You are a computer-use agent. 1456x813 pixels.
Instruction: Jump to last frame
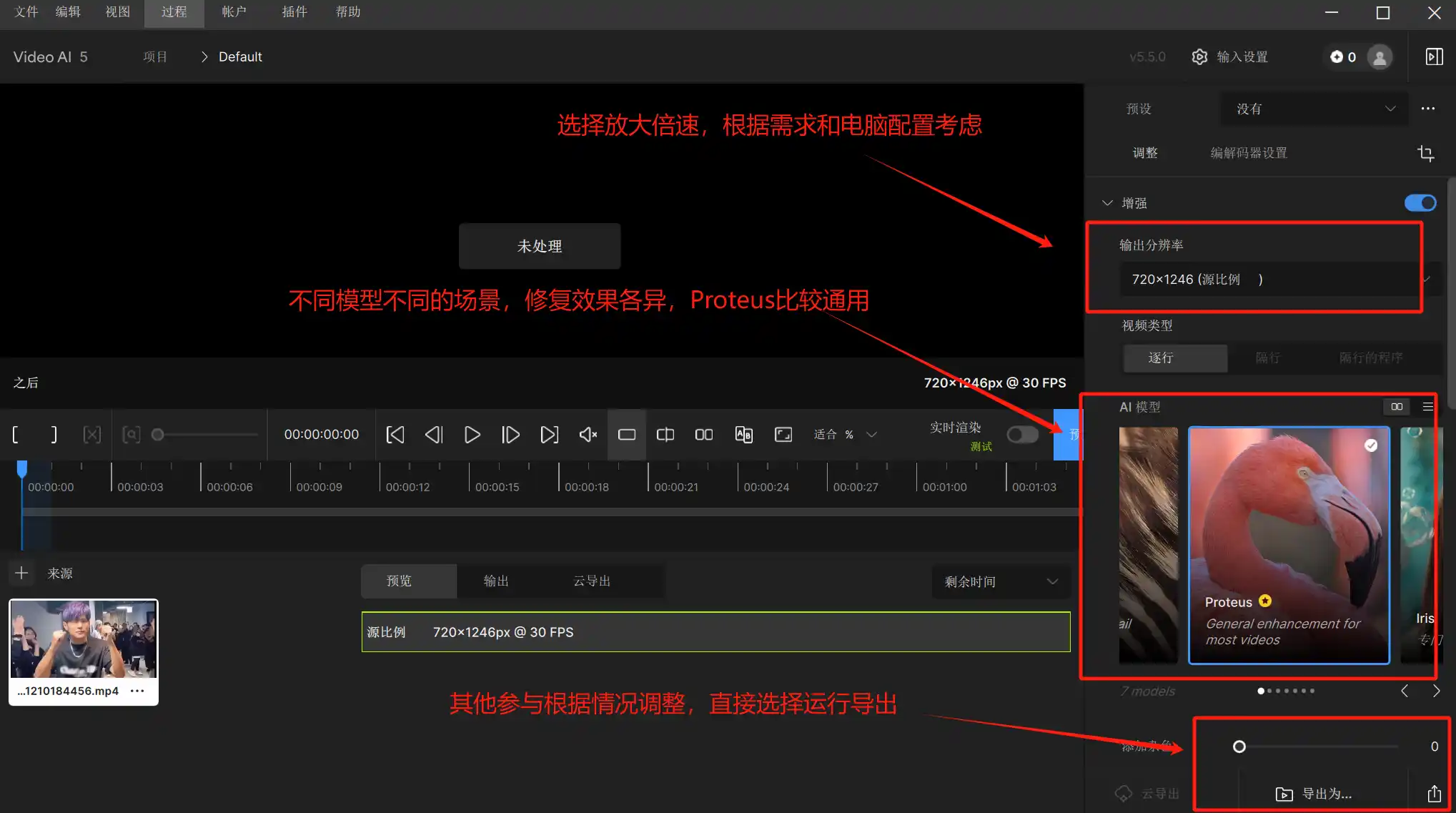coord(549,434)
